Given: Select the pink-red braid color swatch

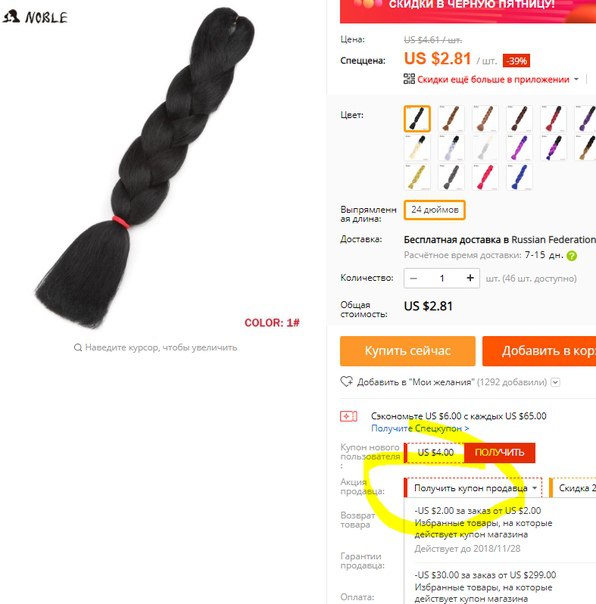Looking at the screenshot, I should (485, 177).
